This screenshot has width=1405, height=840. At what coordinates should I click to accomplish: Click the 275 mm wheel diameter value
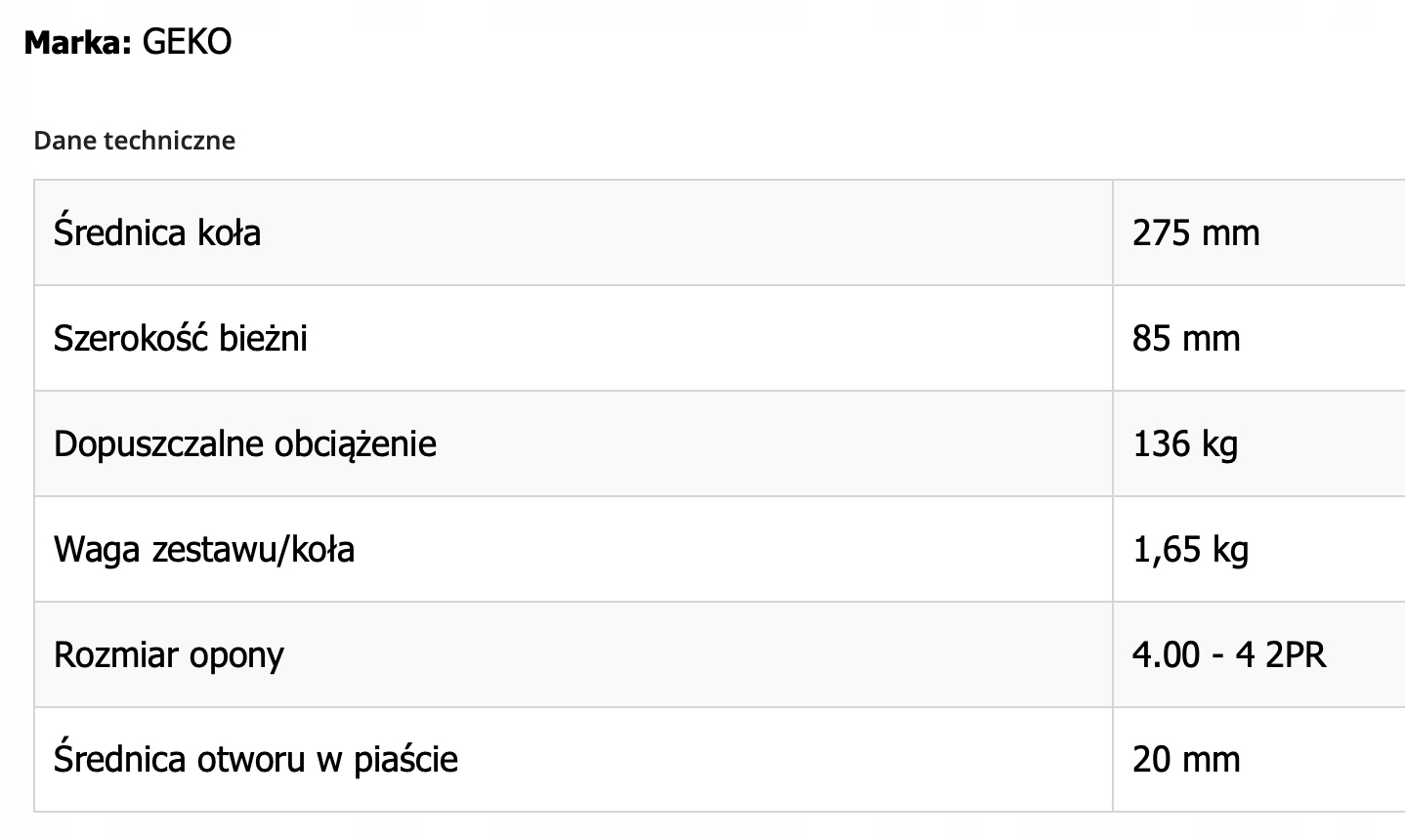tap(1196, 233)
